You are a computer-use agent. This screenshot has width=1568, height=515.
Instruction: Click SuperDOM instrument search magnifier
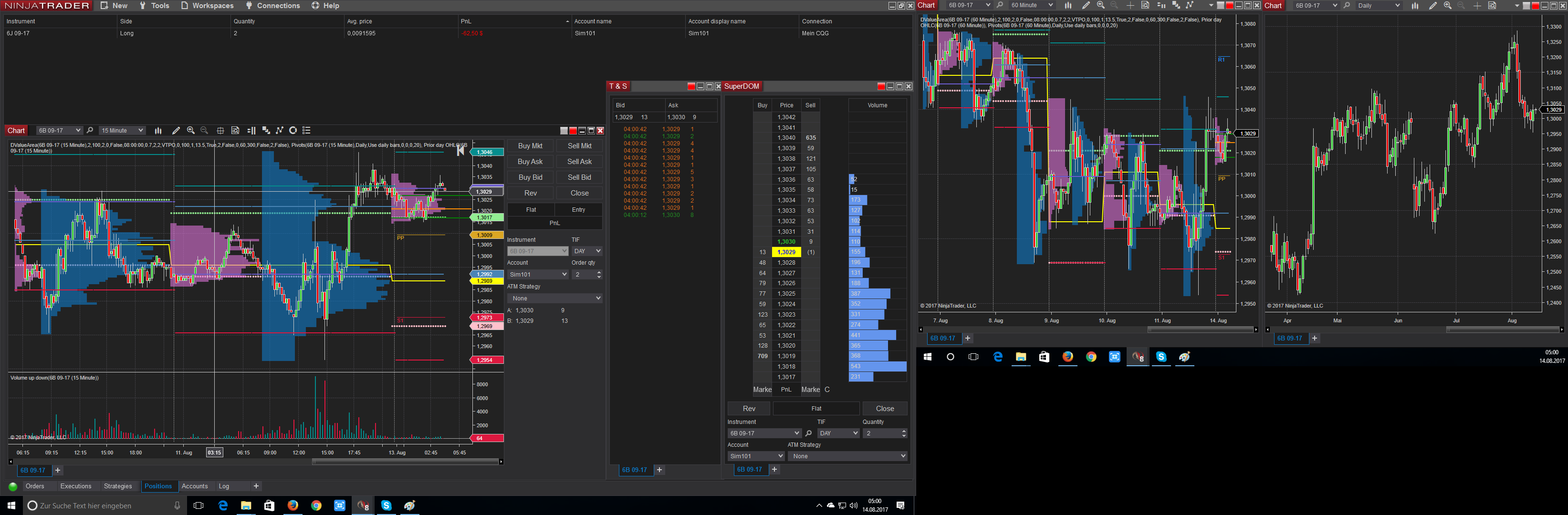pos(808,433)
